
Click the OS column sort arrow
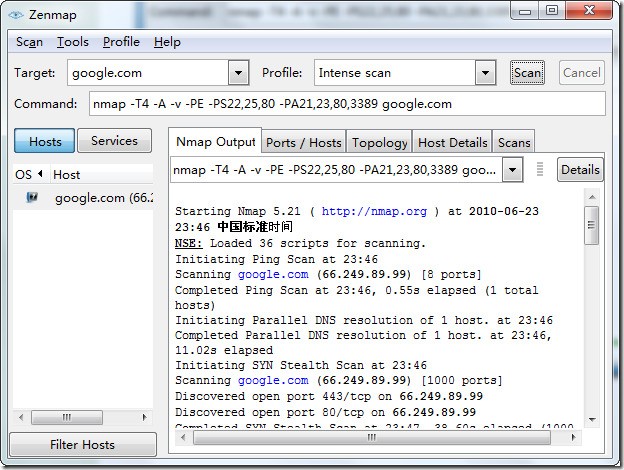40,174
